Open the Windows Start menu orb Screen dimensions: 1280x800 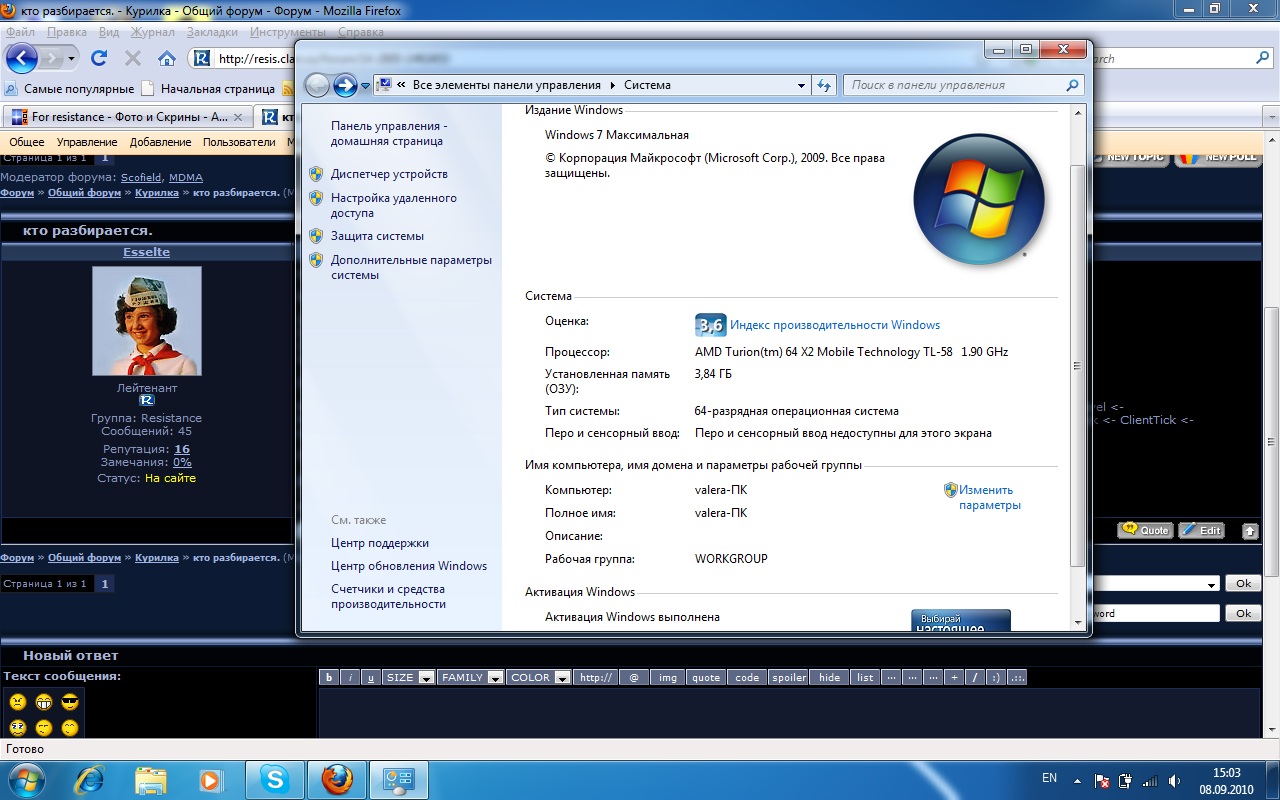(26, 779)
